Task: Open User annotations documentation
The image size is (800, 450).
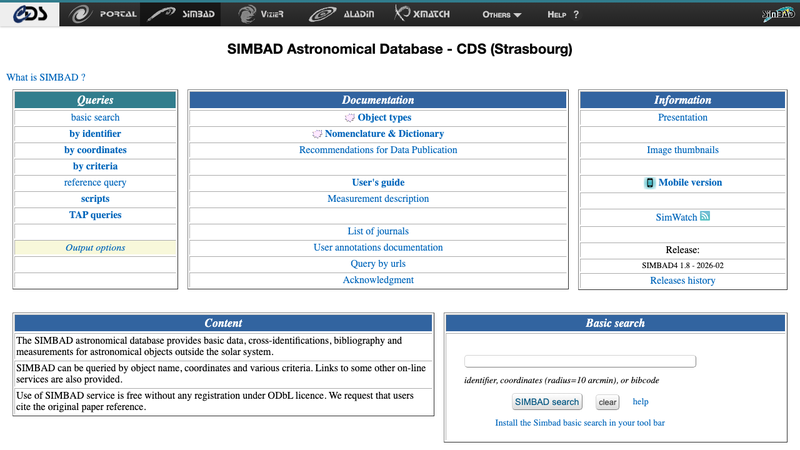Action: click(x=378, y=247)
